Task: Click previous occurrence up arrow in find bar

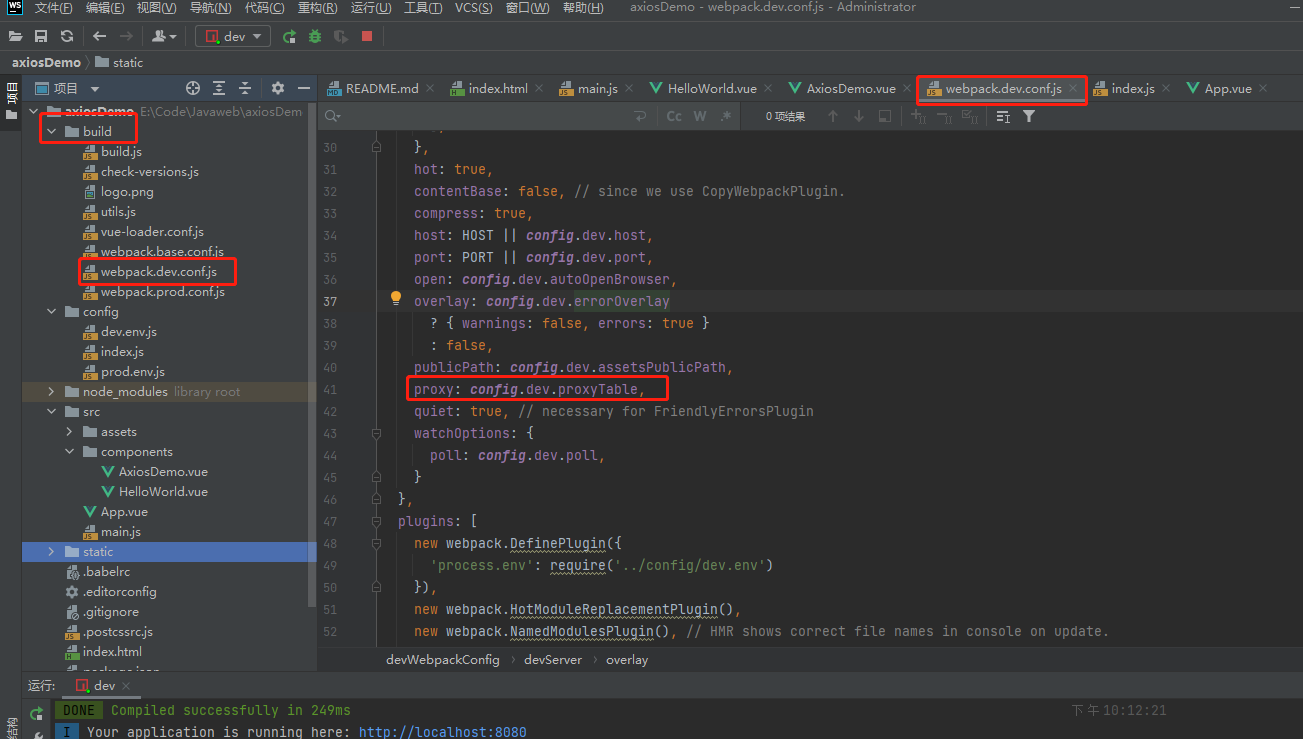Action: (x=832, y=116)
